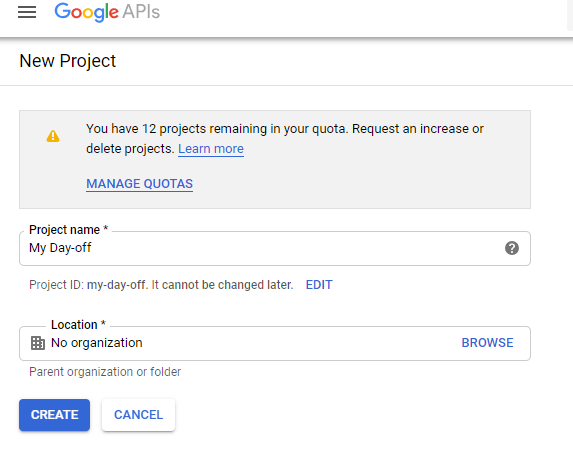Screen dimensions: 573x453
Task: Click the CANCEL button
Action: (x=138, y=415)
